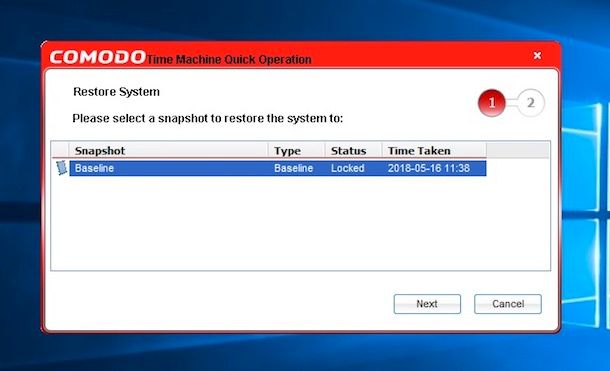The width and height of the screenshot is (610, 371).
Task: Cancel the restore operation
Action: [x=508, y=304]
